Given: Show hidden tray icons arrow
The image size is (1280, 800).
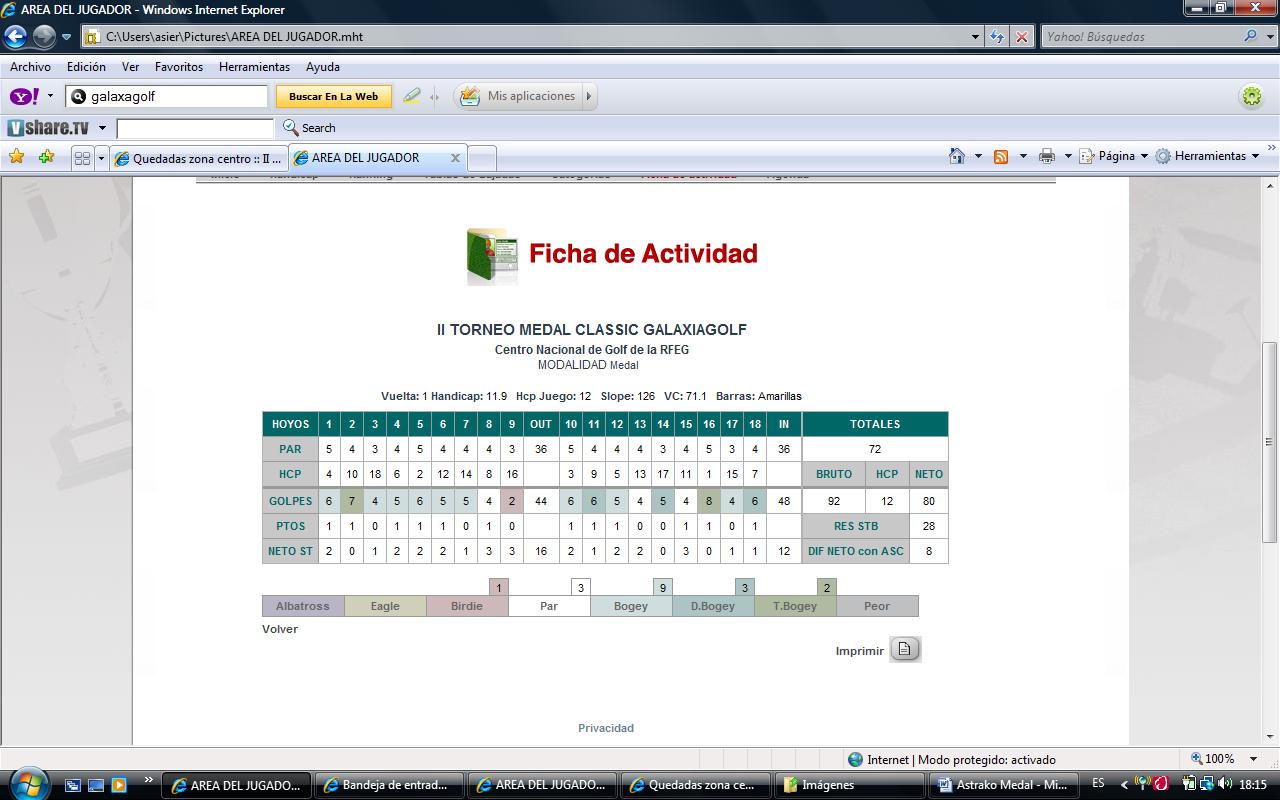Looking at the screenshot, I should click(x=1124, y=785).
